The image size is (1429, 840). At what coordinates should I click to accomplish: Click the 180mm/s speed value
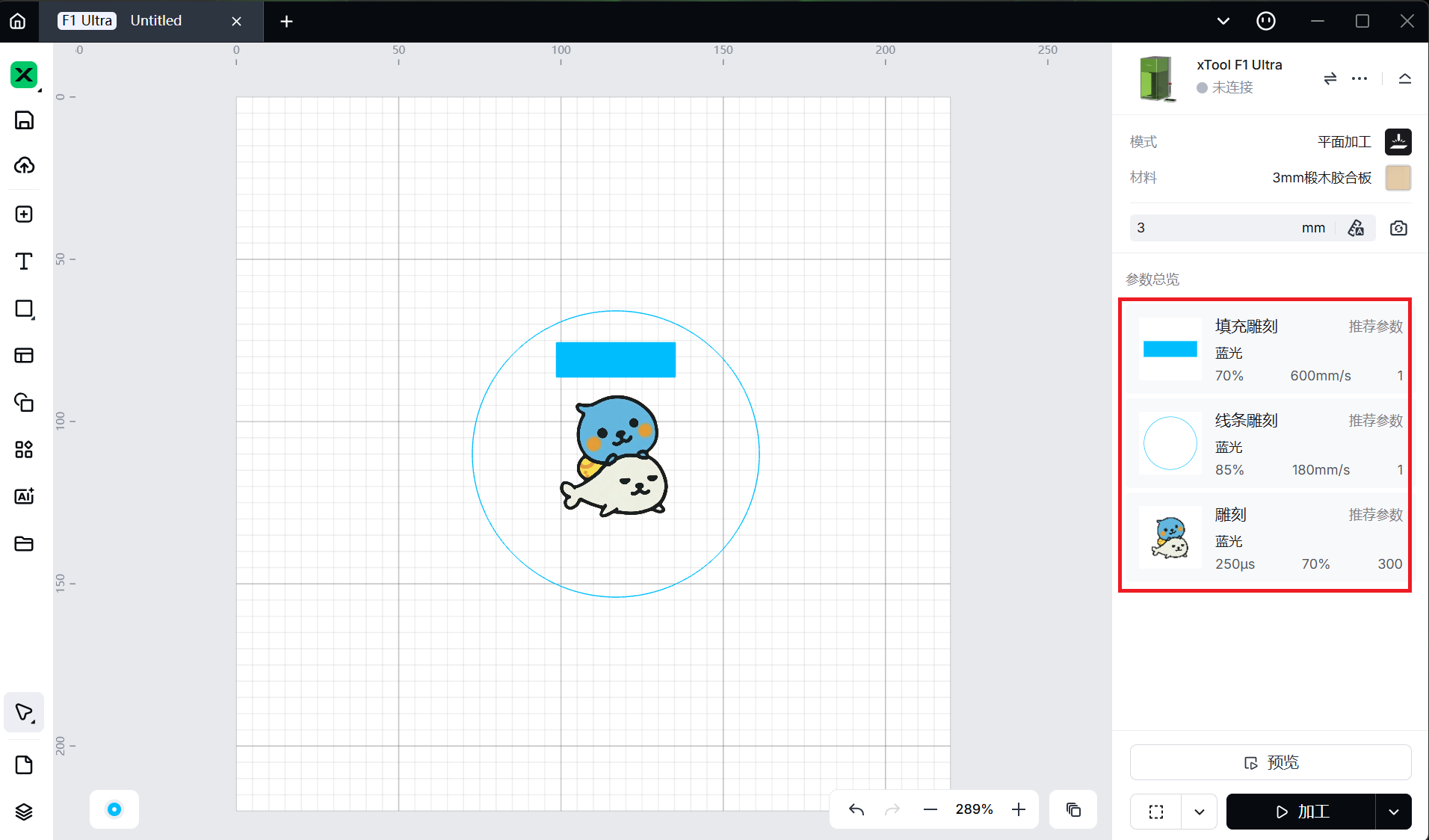pos(1321,470)
